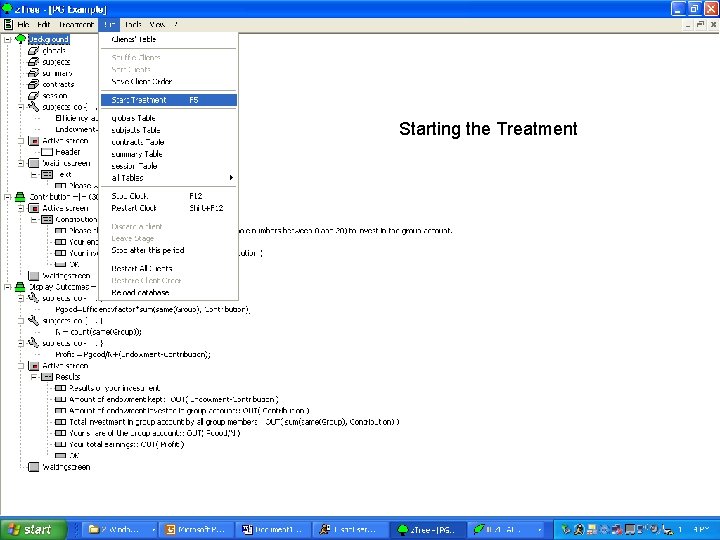
Task: Select the session table icon
Action: [x=33, y=96]
